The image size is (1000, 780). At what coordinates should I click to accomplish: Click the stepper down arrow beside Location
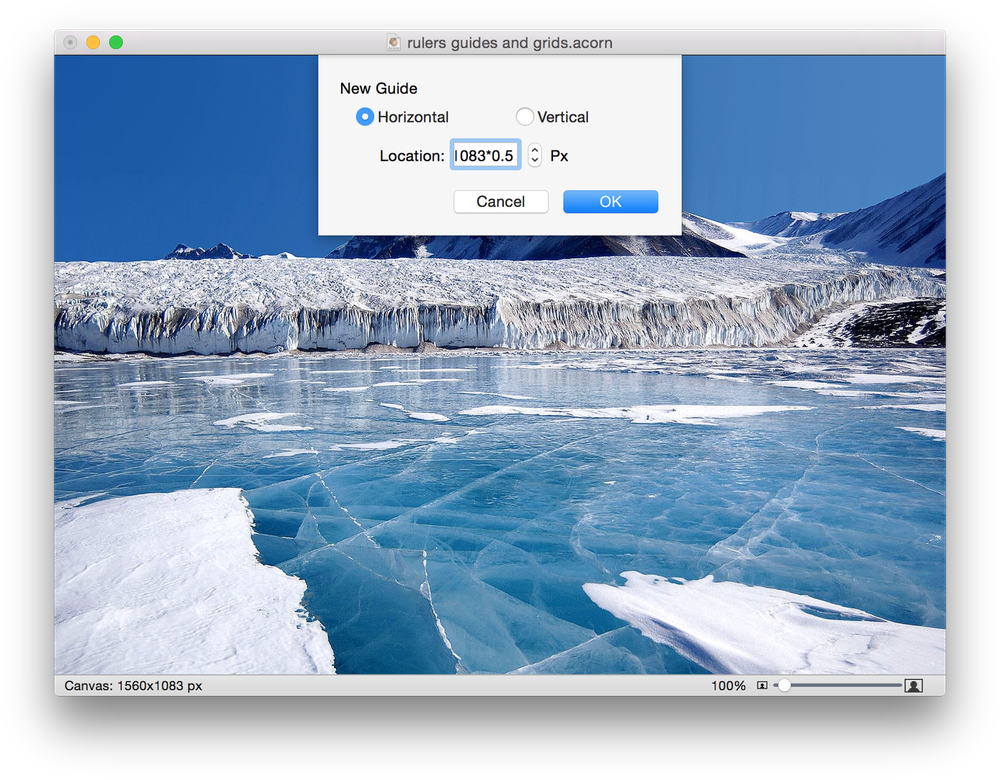click(534, 160)
